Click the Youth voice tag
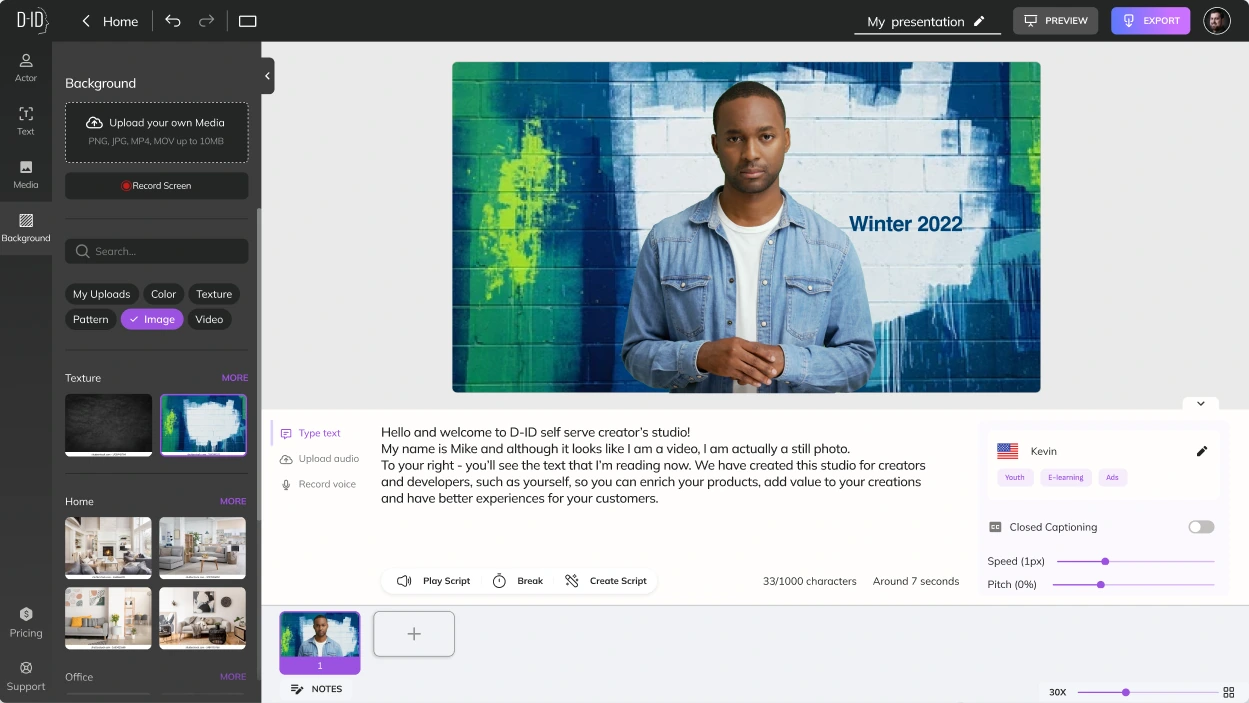The width and height of the screenshot is (1249, 703). pyautogui.click(x=1015, y=478)
